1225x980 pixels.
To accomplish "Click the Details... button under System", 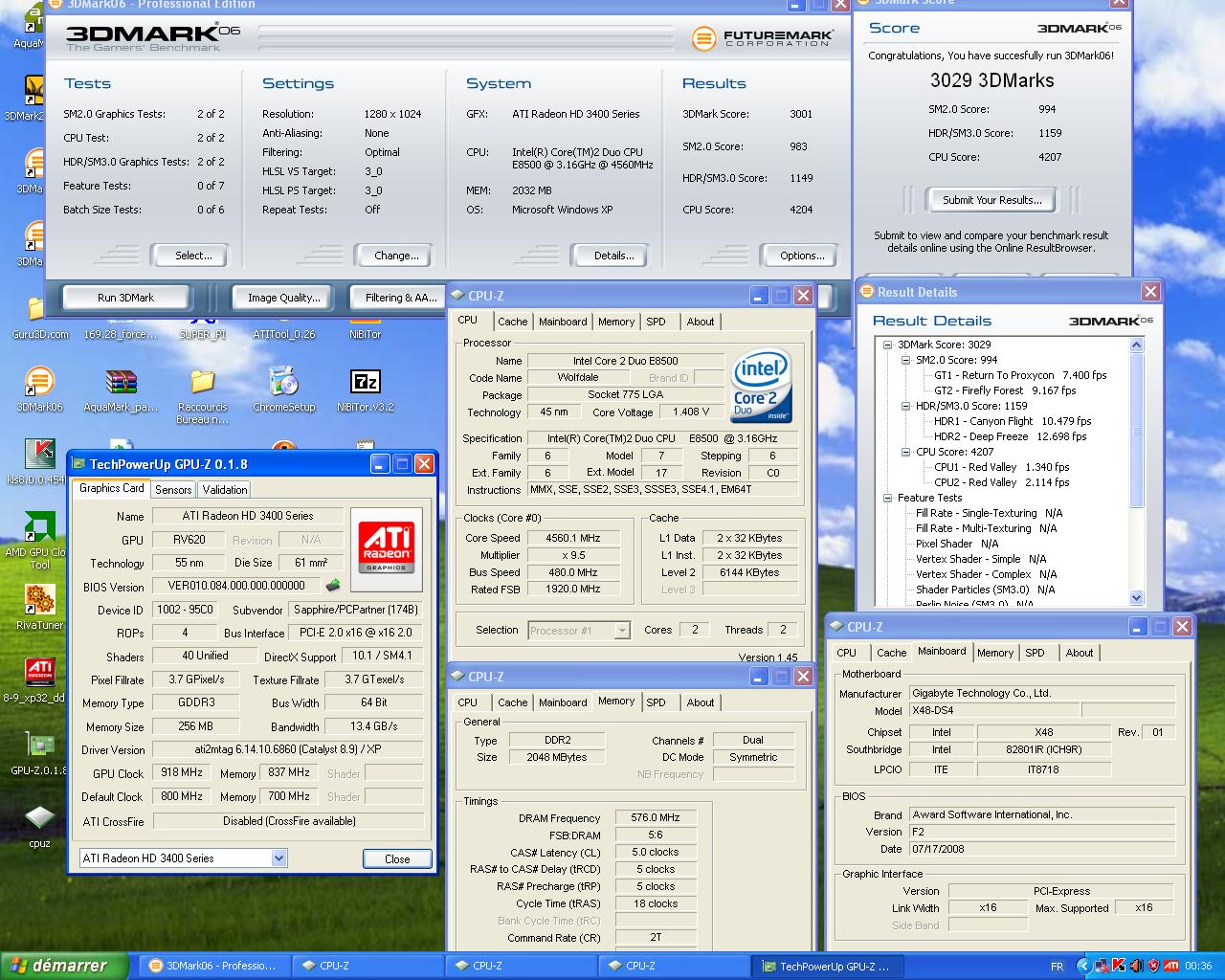I will [613, 256].
